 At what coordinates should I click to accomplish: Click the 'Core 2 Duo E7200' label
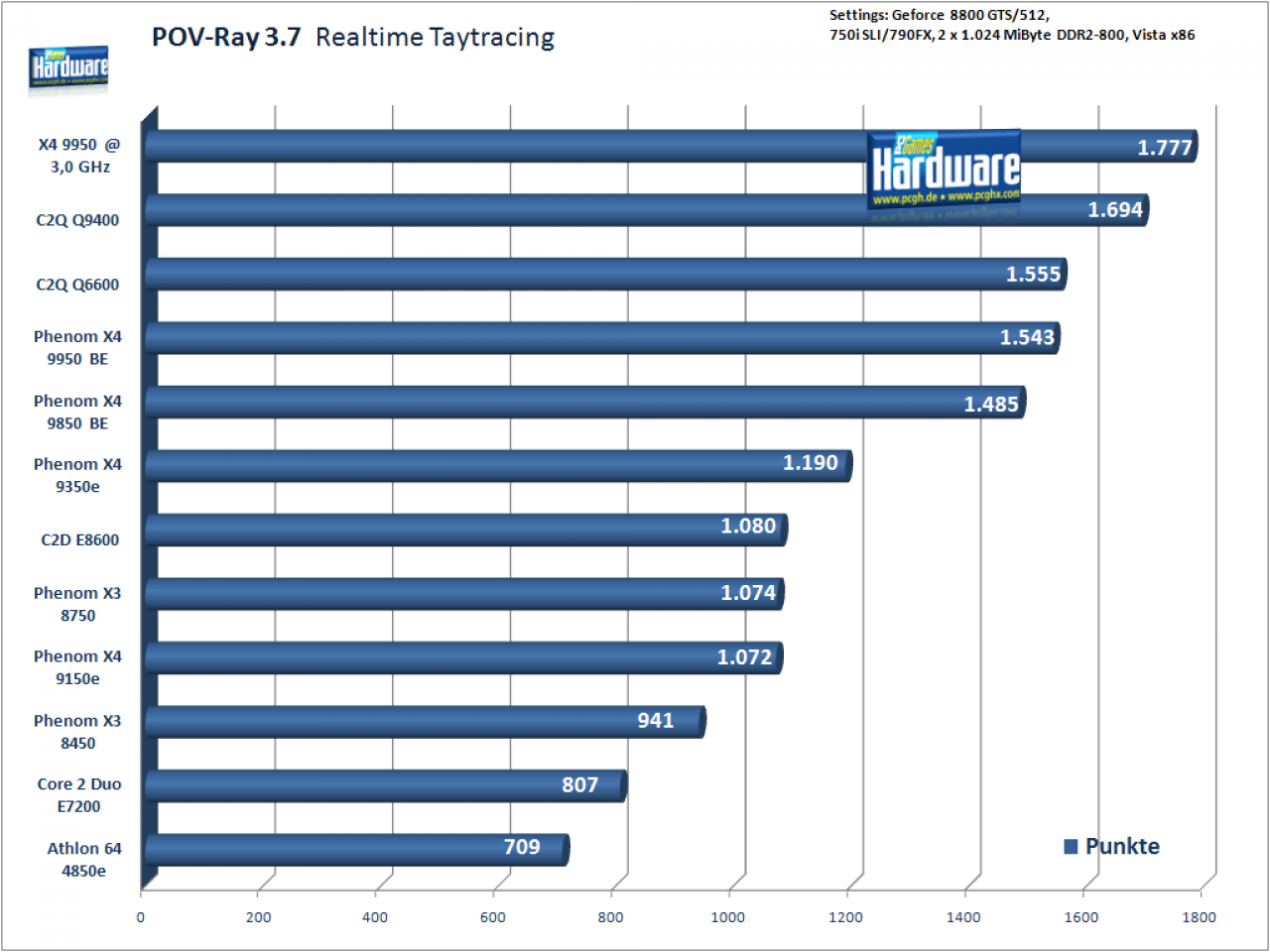tap(79, 795)
